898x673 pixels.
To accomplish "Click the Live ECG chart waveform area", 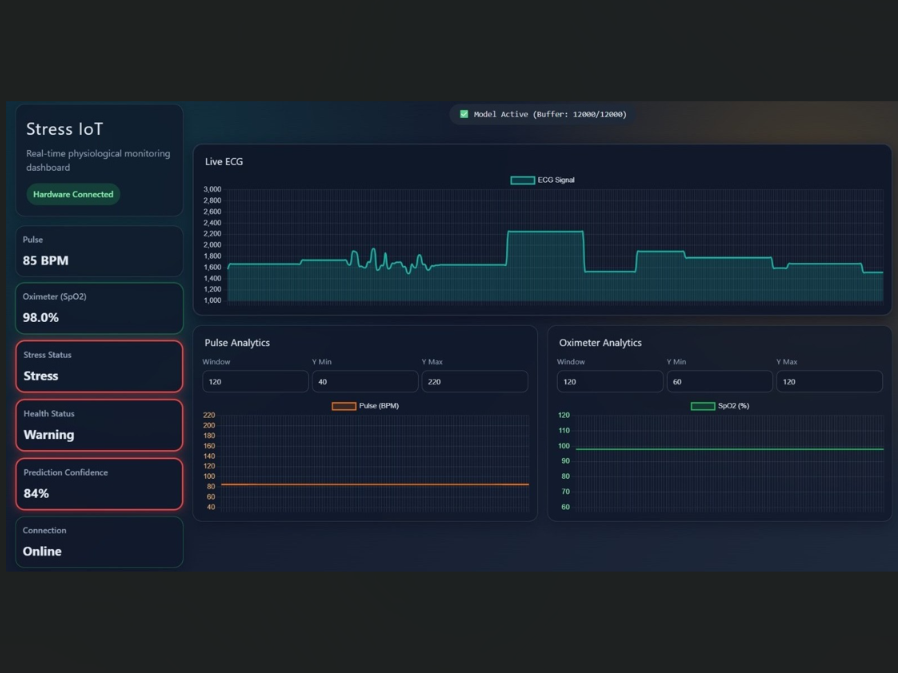I will click(x=556, y=245).
